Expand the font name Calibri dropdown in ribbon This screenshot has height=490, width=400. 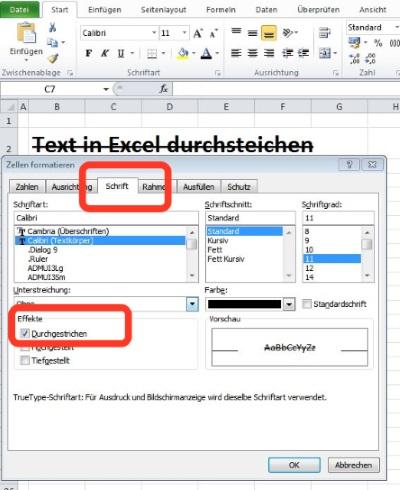(154, 33)
